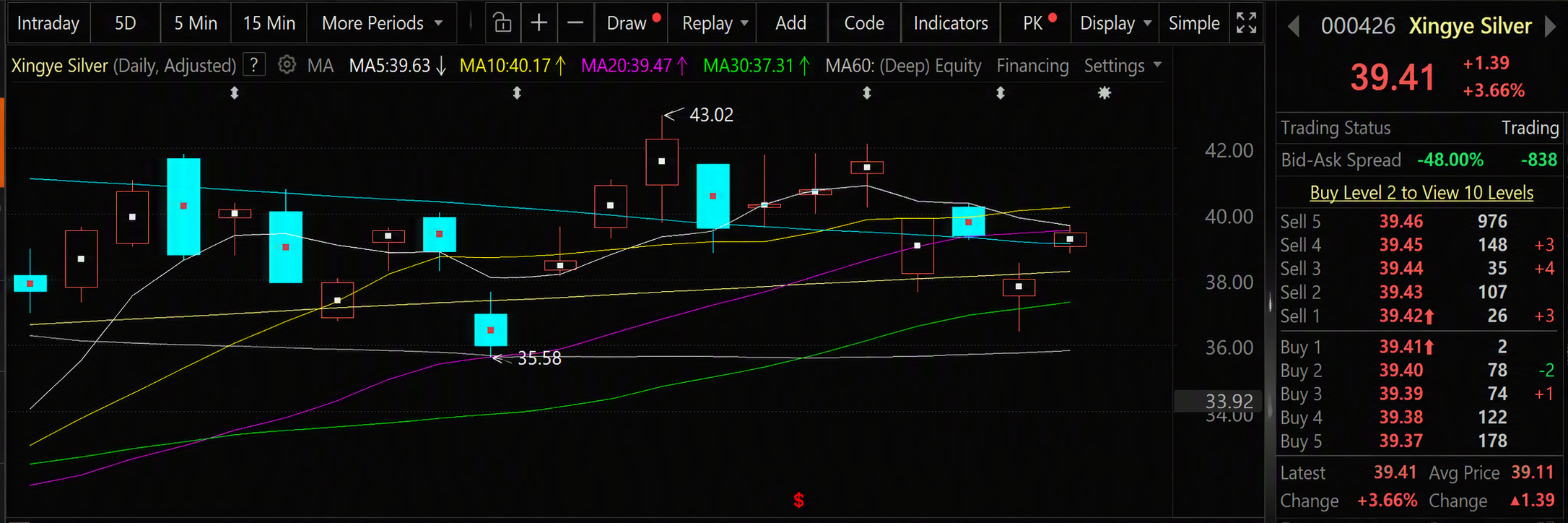1568x523 pixels.
Task: Click the lock chart icon
Action: pos(502,23)
